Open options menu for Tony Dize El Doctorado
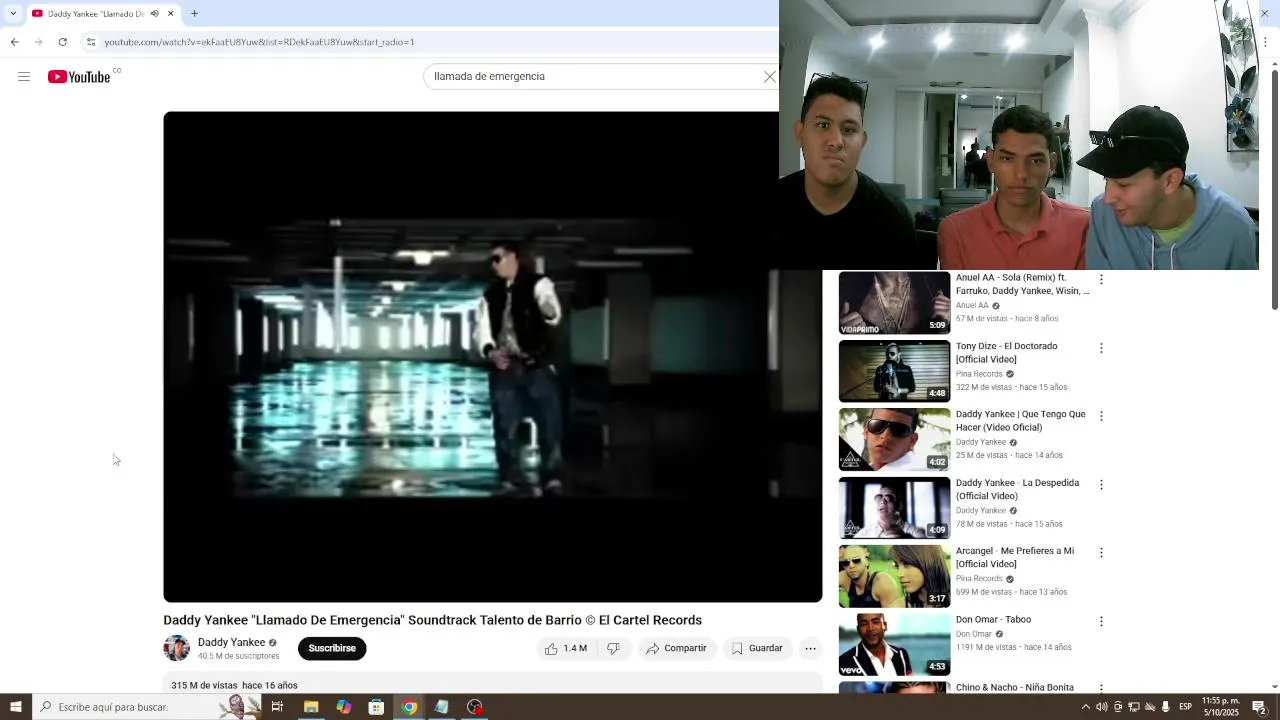The width and height of the screenshot is (1280, 720). (1101, 348)
